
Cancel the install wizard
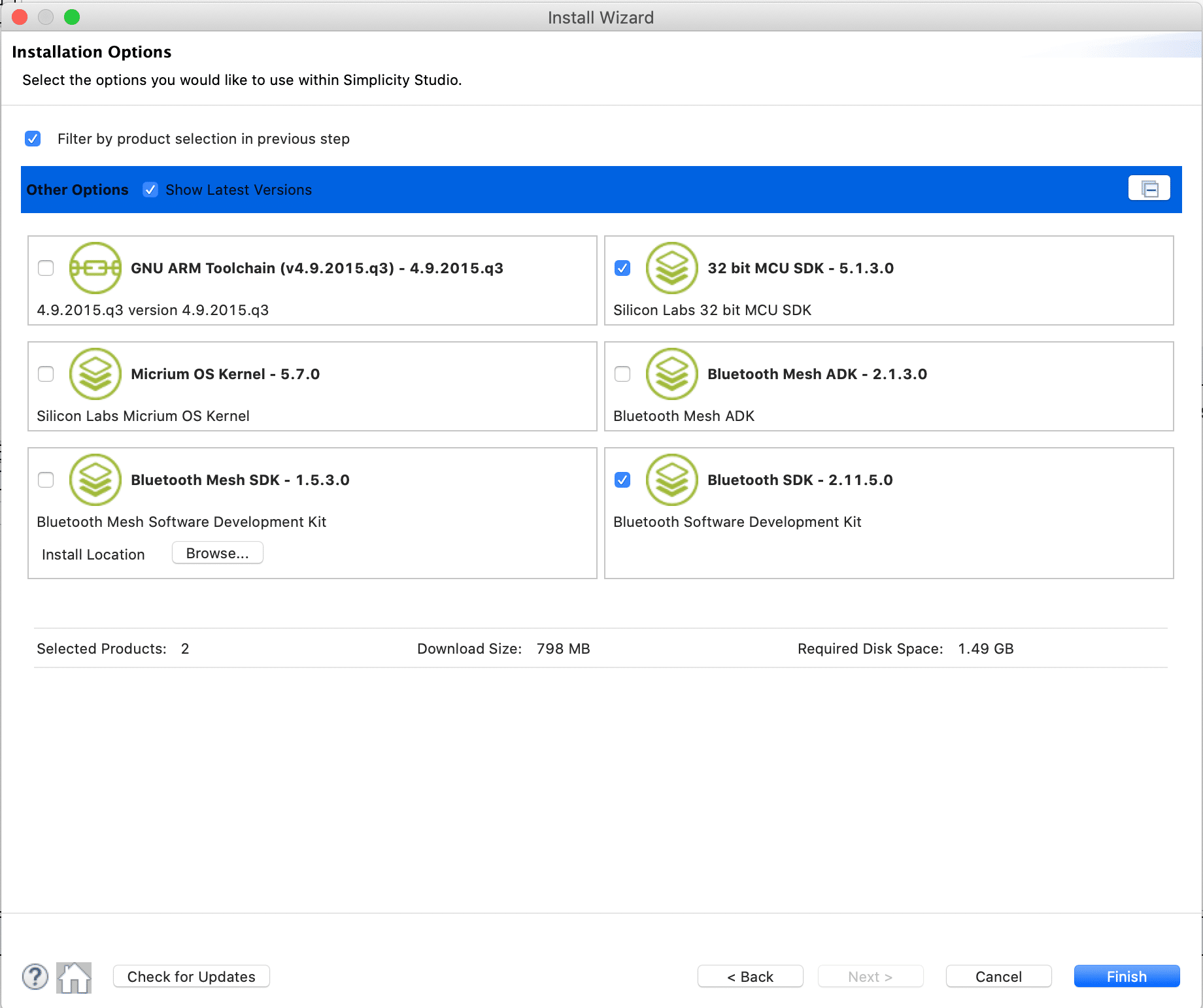click(x=998, y=977)
